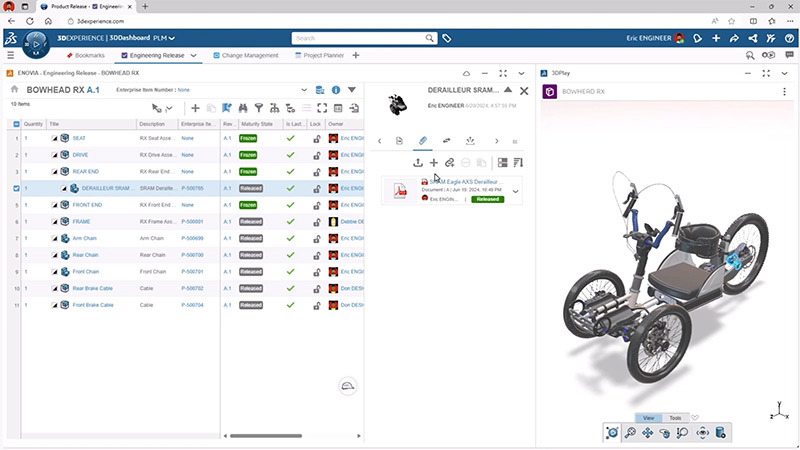
Task: Click the attach existing link icon
Action: (x=450, y=163)
